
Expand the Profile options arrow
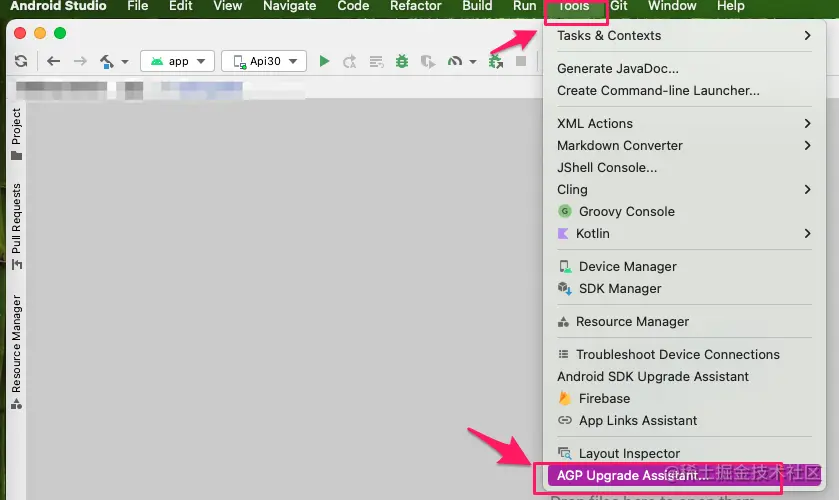pyautogui.click(x=472, y=62)
